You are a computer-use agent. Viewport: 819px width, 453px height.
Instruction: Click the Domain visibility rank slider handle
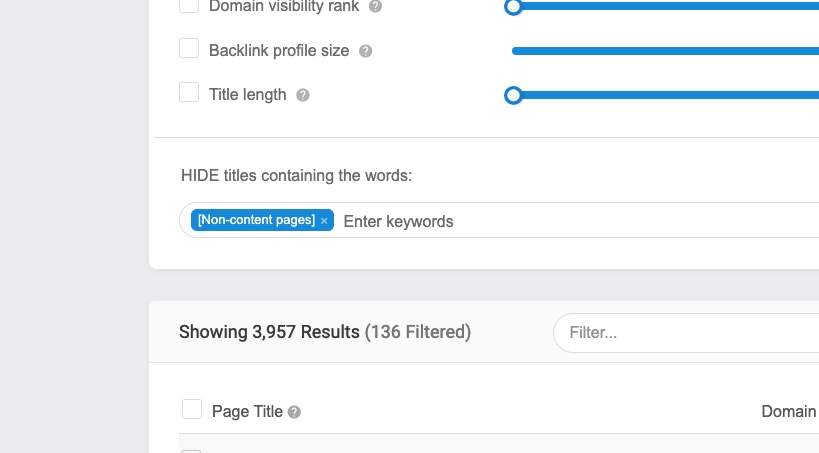513,7
